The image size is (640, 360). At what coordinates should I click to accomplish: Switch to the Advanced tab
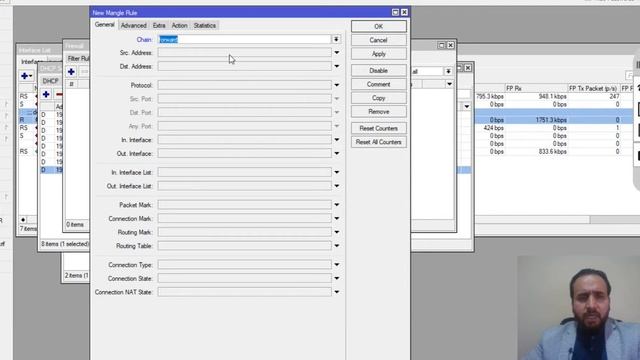(x=133, y=25)
